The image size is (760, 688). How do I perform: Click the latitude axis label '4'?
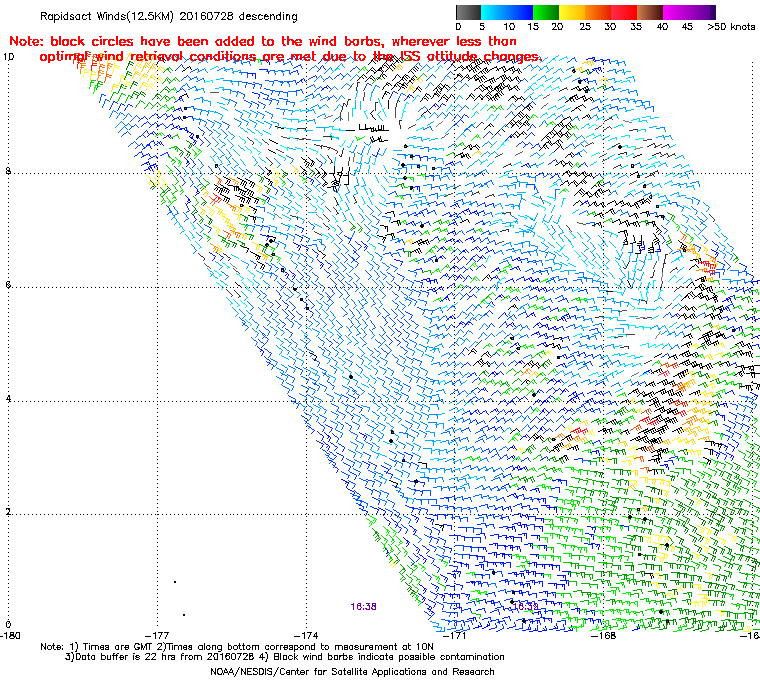click(x=8, y=399)
